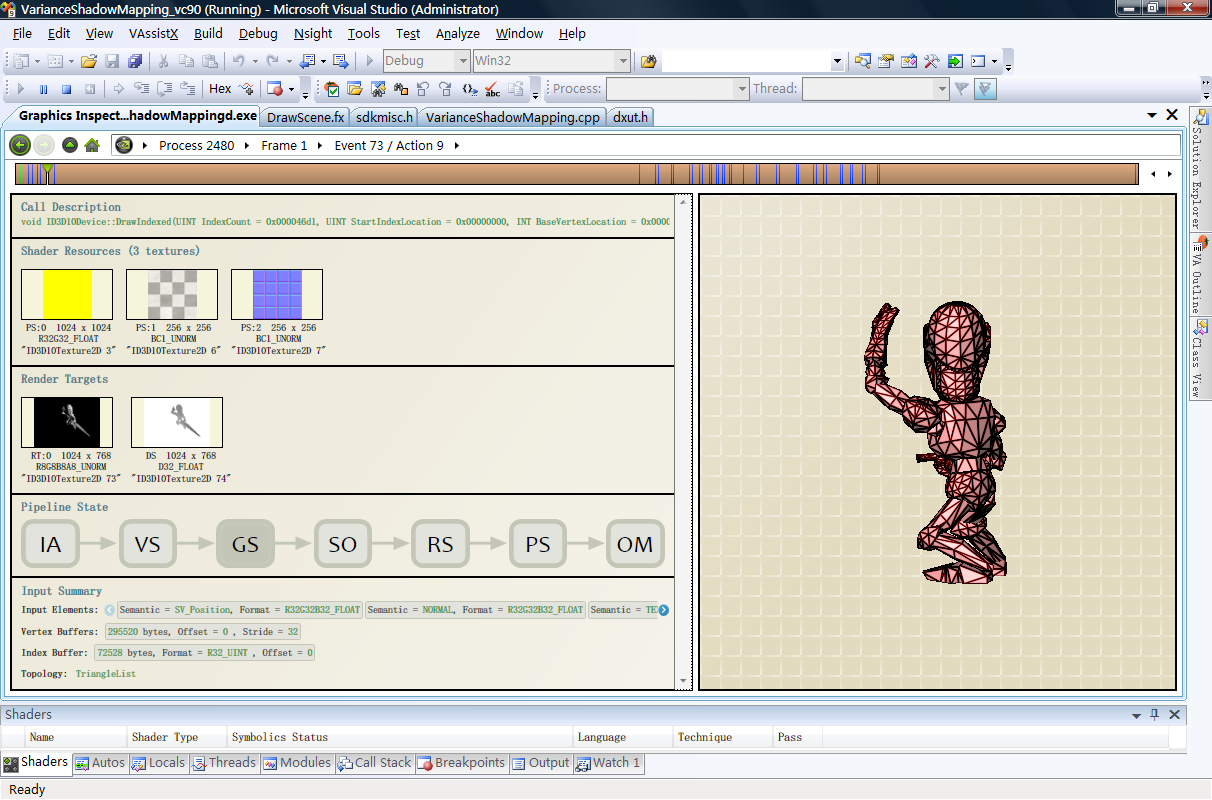Click the Input Elements scroll left arrow
The image size is (1212, 800).
(110, 610)
